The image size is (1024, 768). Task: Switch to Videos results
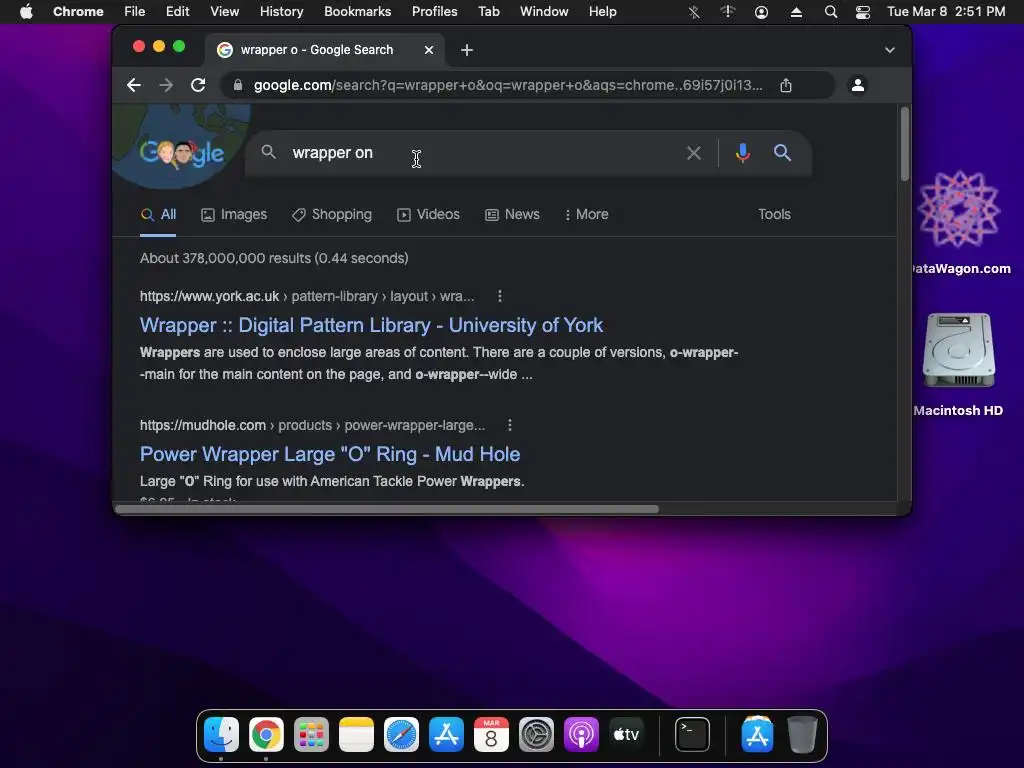point(428,215)
